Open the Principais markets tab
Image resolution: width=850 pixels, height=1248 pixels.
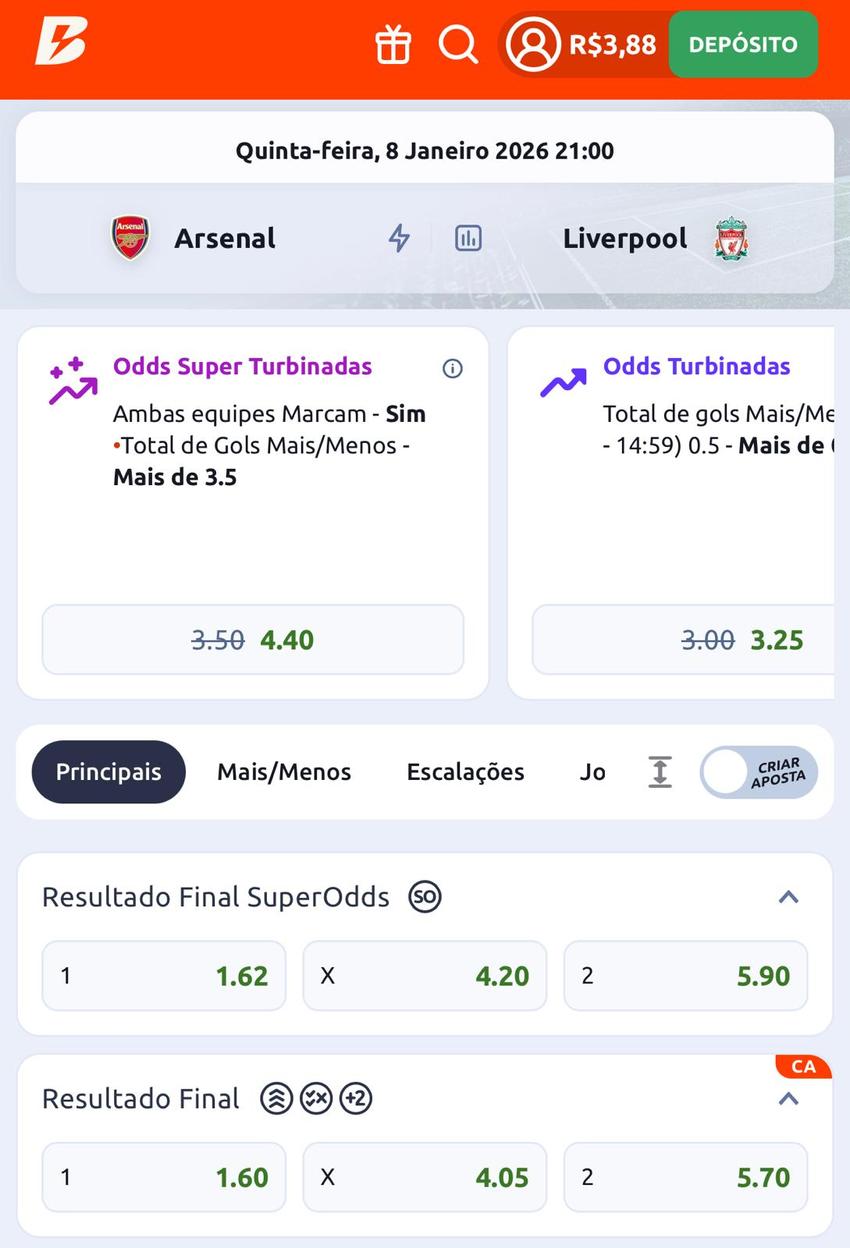108,772
